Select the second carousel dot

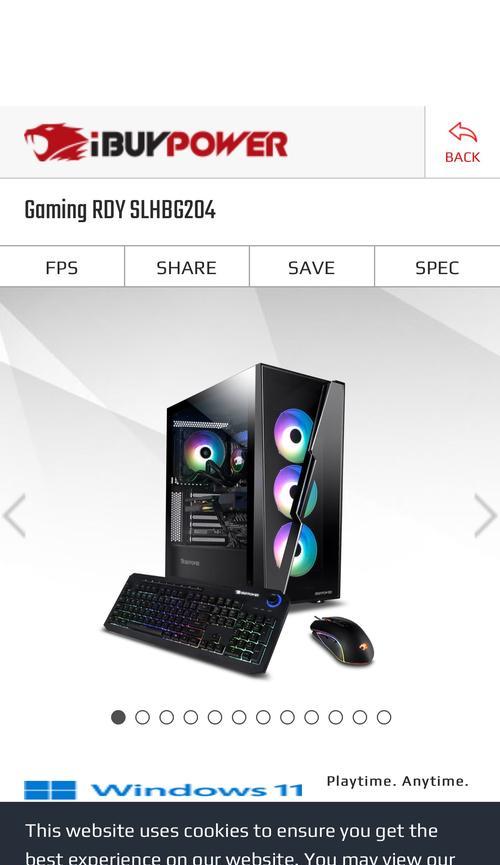click(142, 717)
